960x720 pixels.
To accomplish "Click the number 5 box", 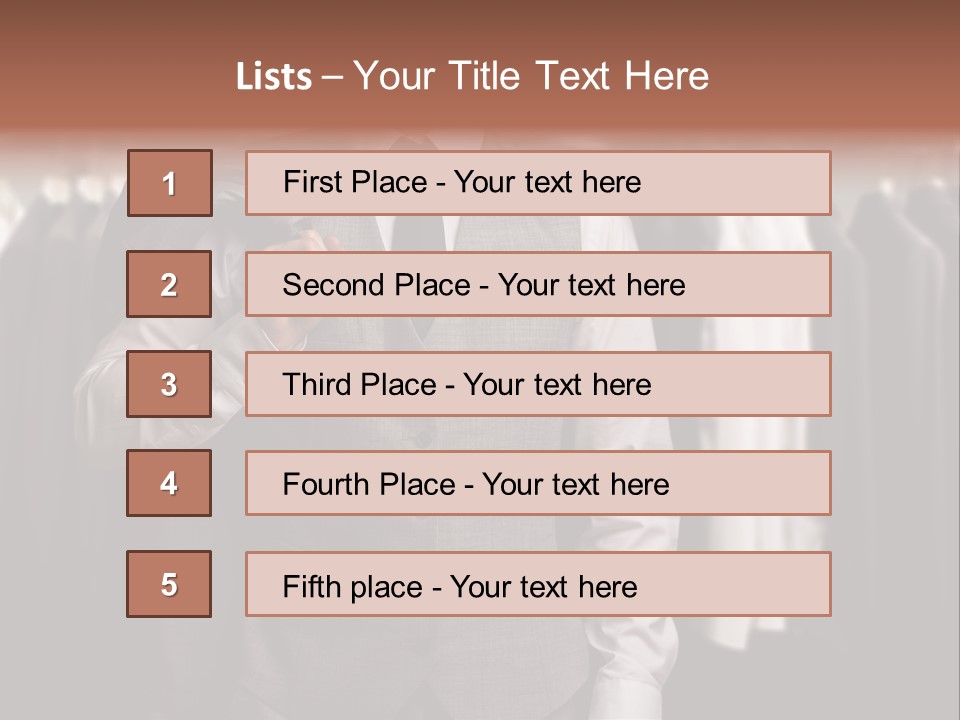I will point(169,584).
